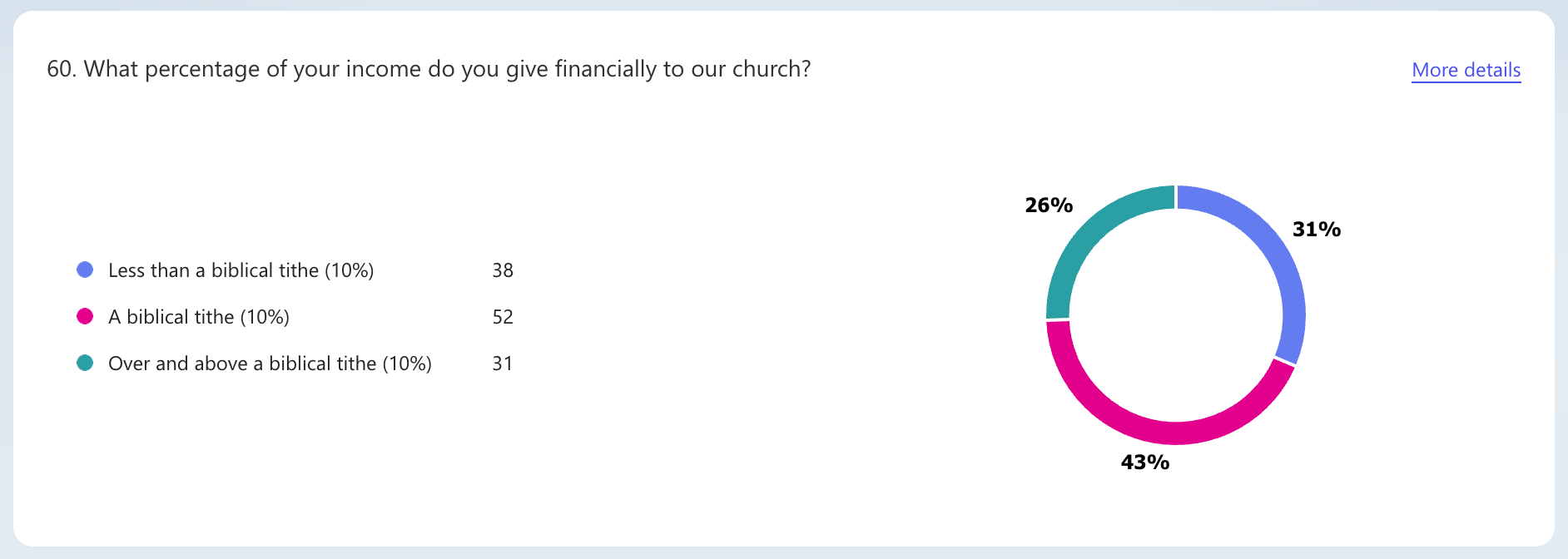Select the 'Less than a biblical tithe (10%)' legend label

tap(241, 270)
